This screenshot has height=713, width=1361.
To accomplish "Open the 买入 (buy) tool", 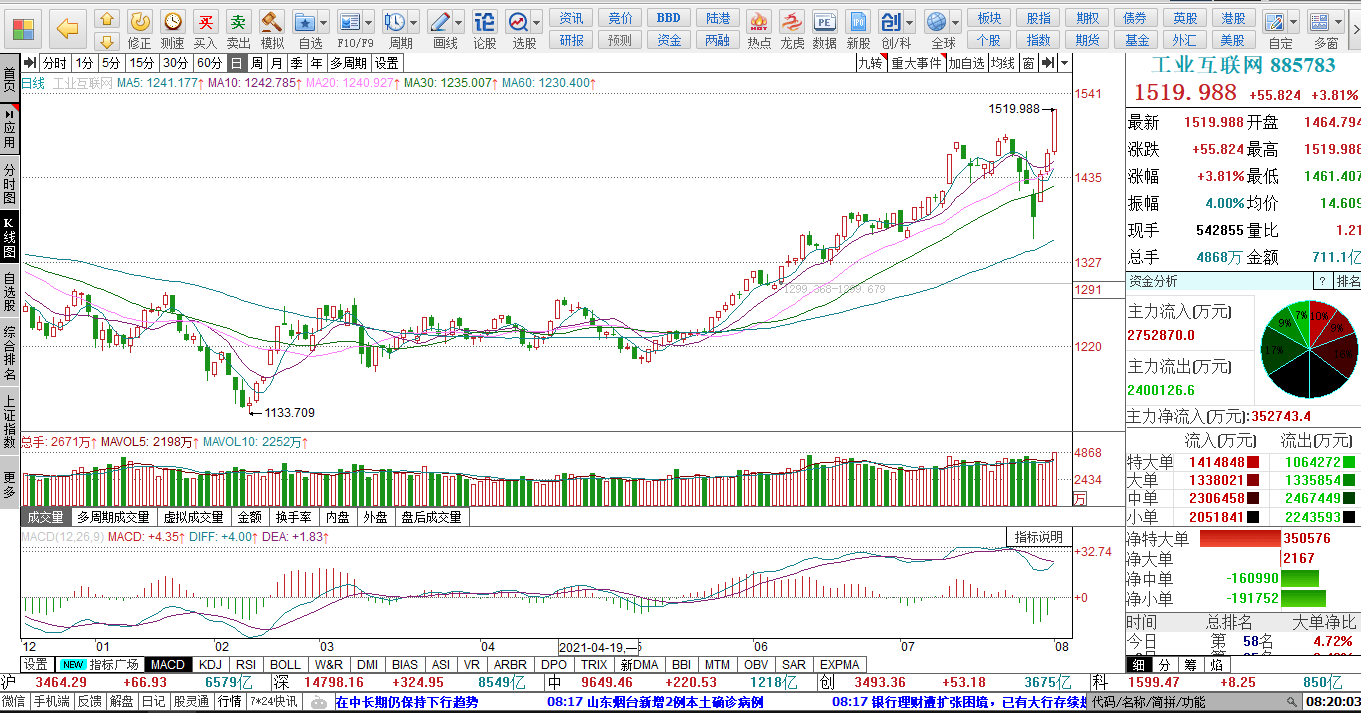I will pos(205,27).
